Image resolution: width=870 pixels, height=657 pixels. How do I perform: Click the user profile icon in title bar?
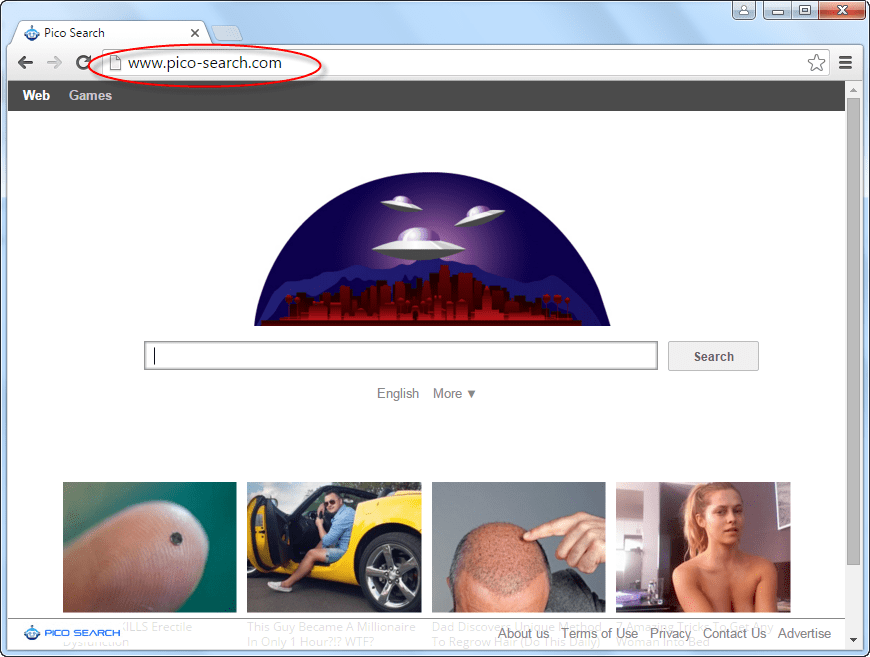744,10
